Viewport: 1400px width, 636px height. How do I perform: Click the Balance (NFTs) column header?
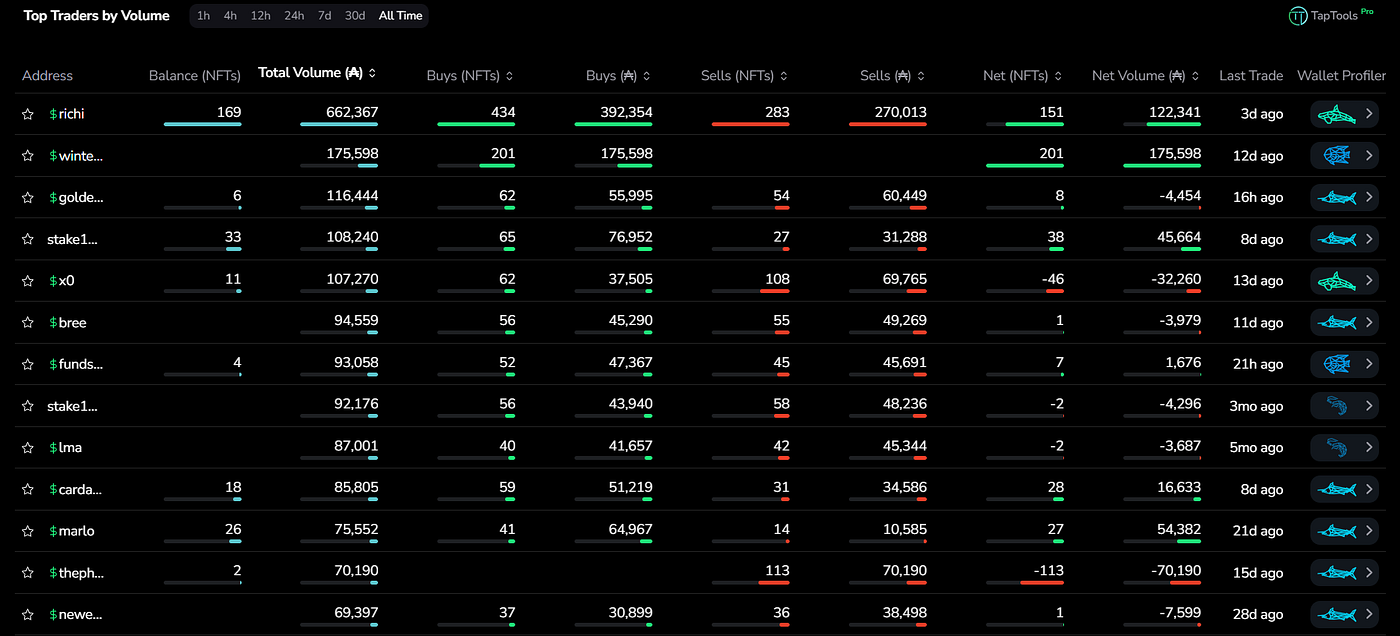tap(195, 75)
